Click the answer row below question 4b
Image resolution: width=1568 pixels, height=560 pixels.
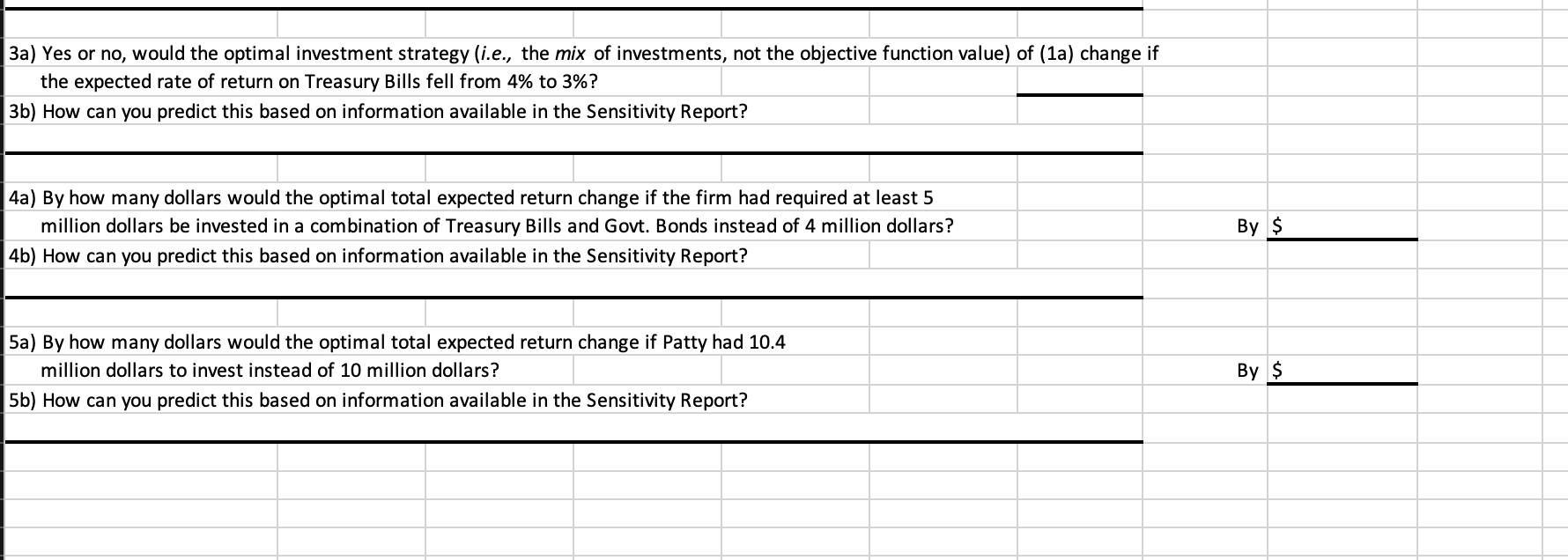(x=573, y=284)
